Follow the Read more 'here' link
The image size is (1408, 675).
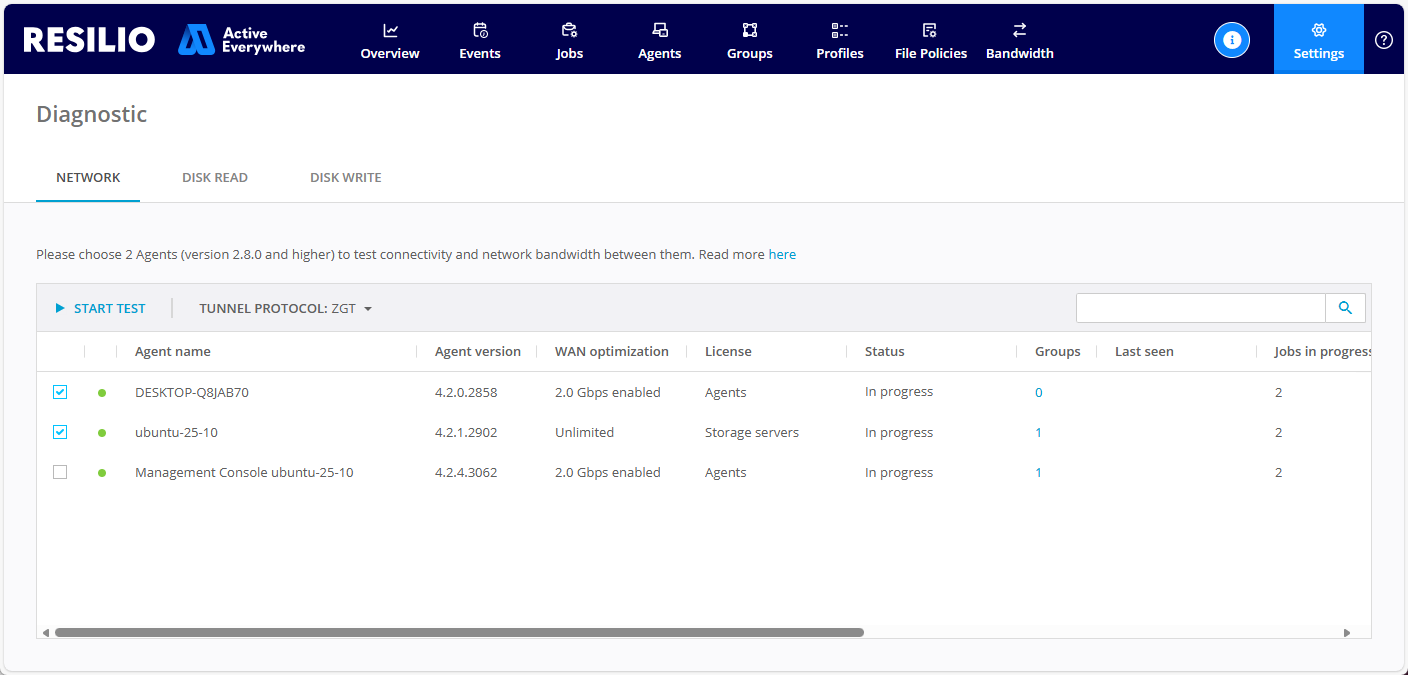(x=782, y=255)
